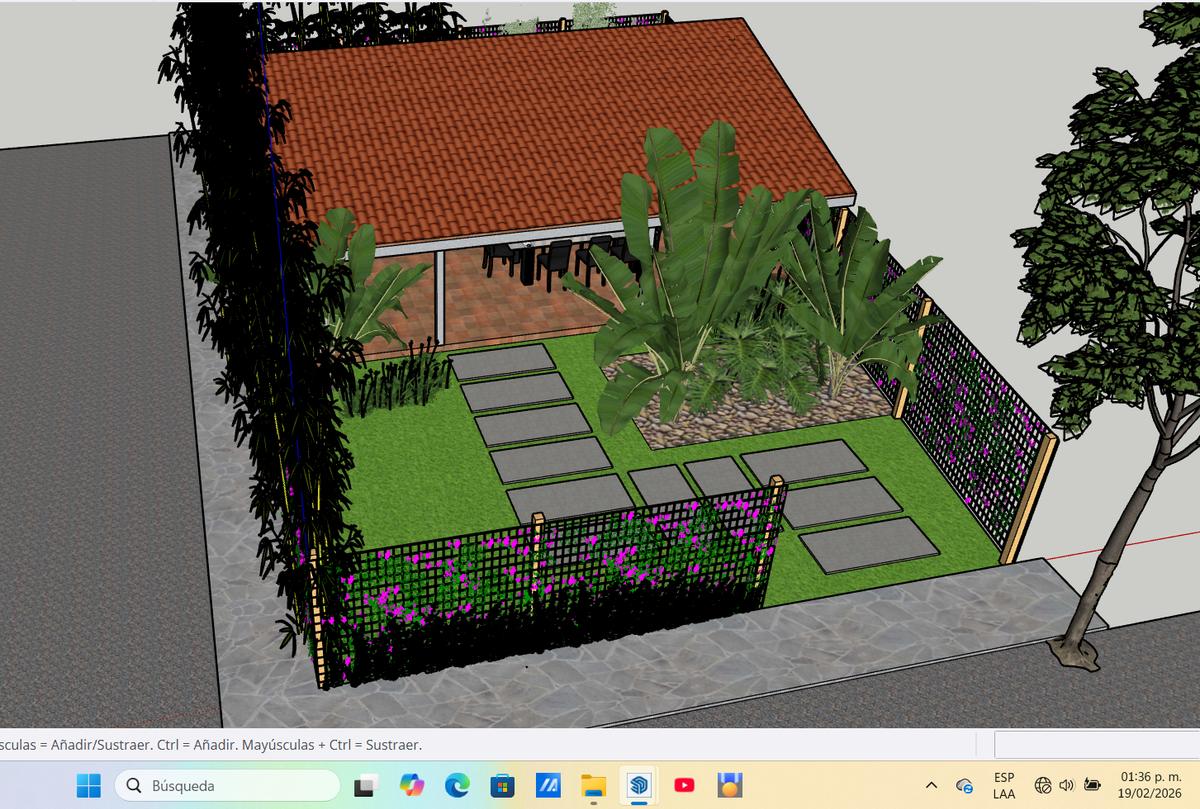The width and height of the screenshot is (1200, 809).
Task: Click the cloud sync tray icon
Action: (965, 786)
